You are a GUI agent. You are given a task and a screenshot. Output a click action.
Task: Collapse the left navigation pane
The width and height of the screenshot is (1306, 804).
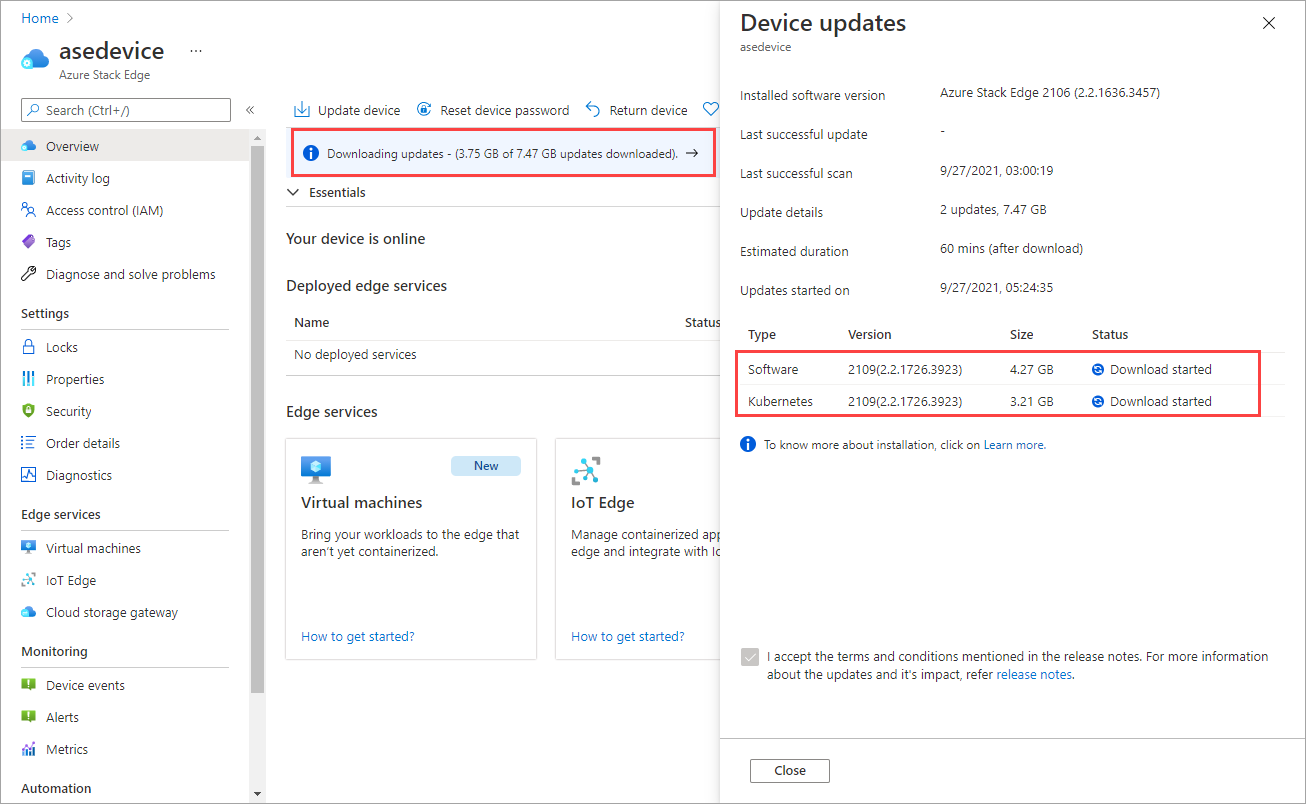point(250,110)
